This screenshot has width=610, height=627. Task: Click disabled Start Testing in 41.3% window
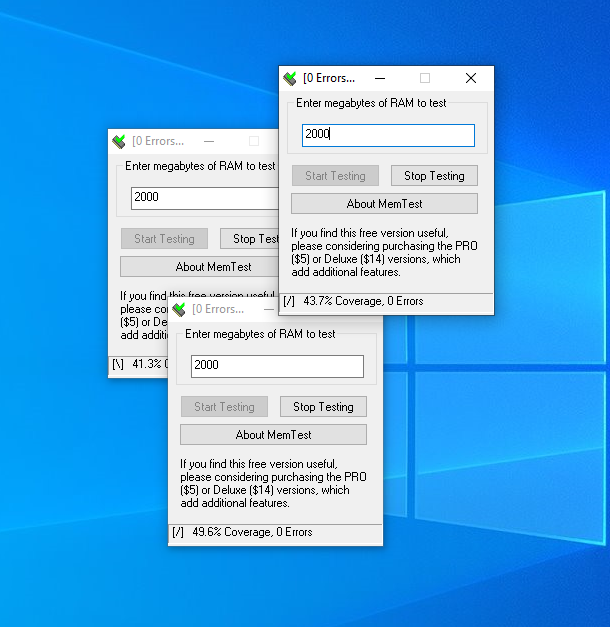tap(164, 239)
